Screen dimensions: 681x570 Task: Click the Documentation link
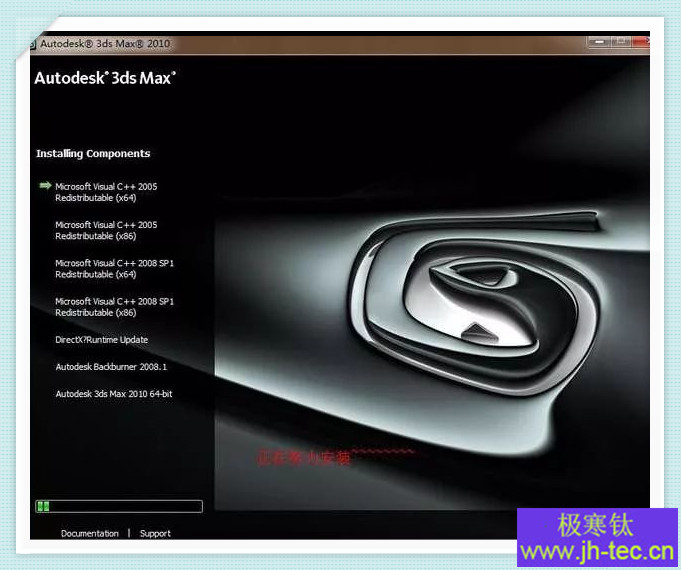[89, 533]
